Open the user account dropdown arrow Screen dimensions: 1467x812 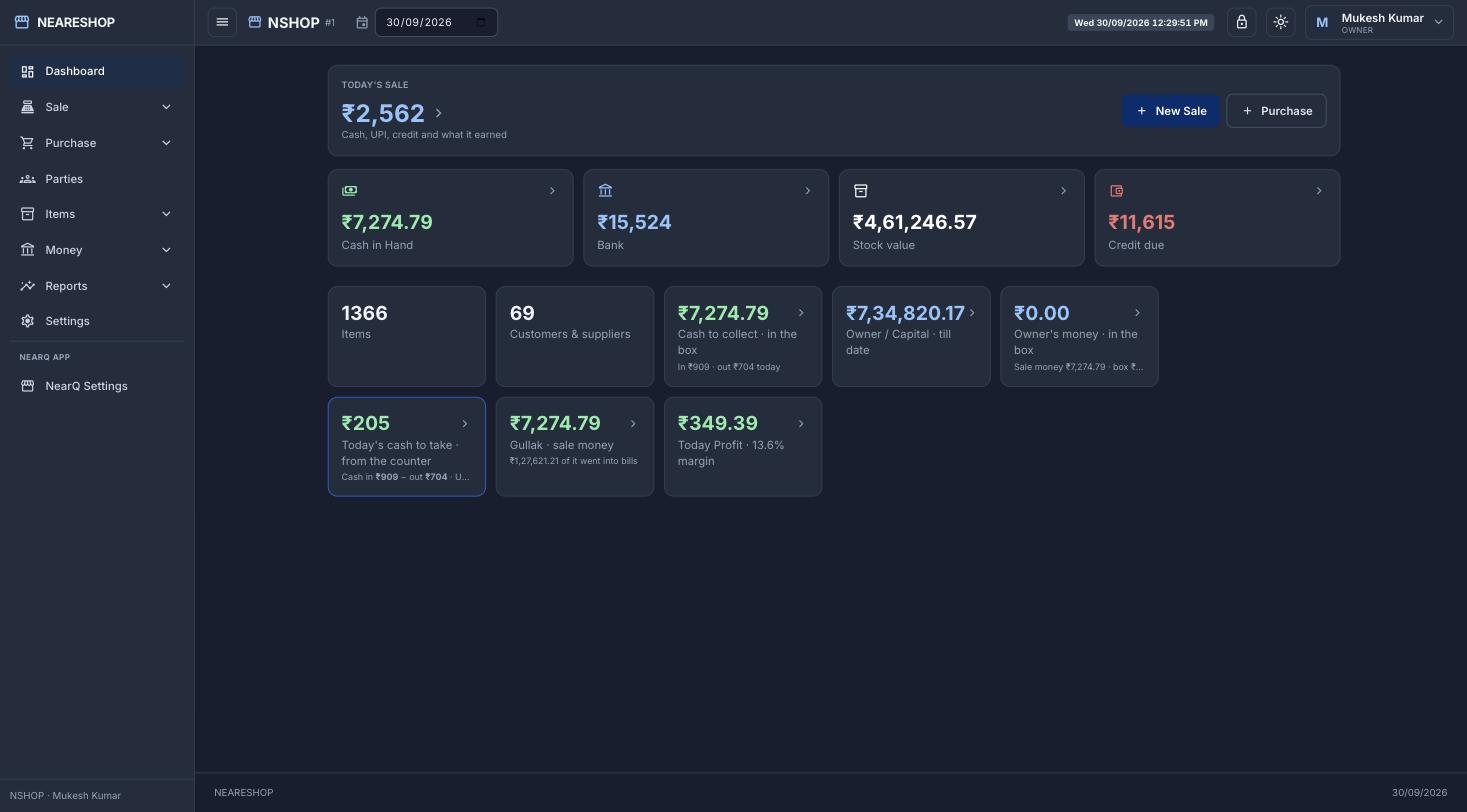pyautogui.click(x=1439, y=22)
